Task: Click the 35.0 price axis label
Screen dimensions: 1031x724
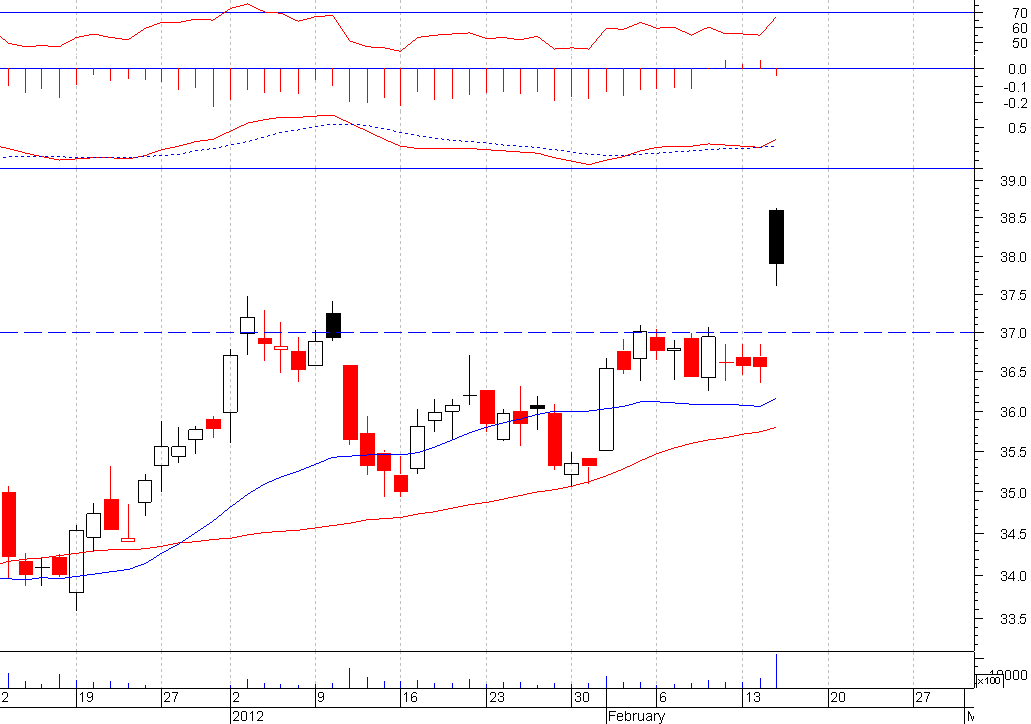Action: (x=1013, y=493)
